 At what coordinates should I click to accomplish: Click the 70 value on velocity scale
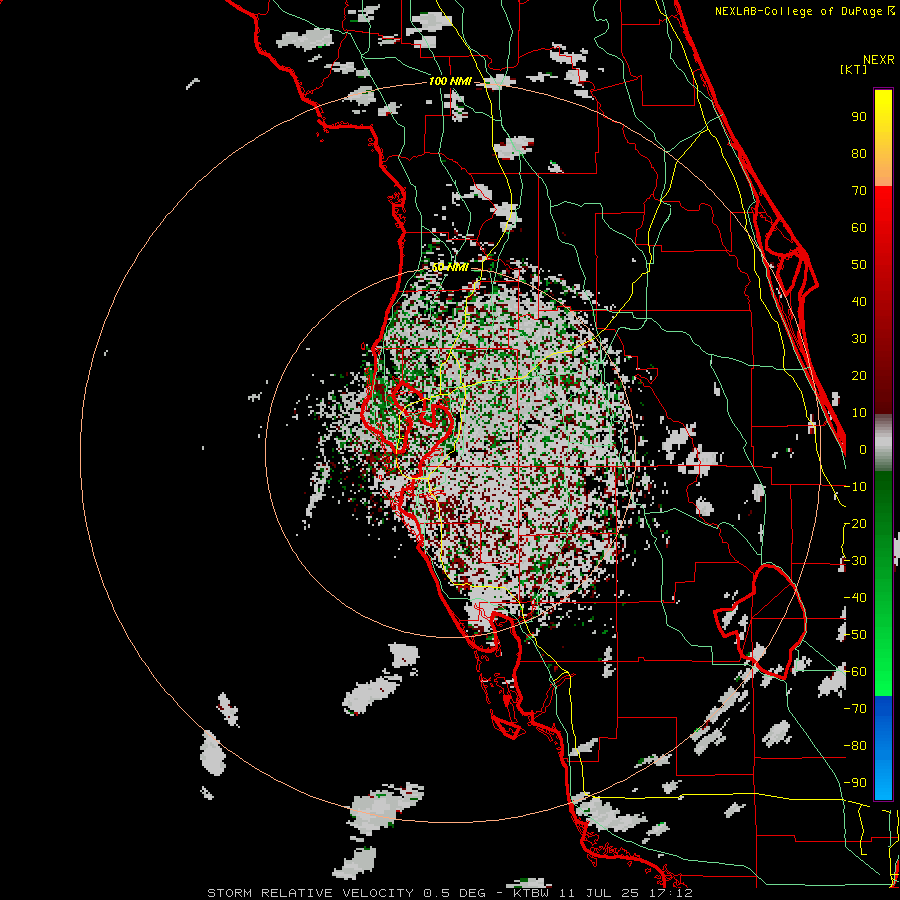click(859, 191)
